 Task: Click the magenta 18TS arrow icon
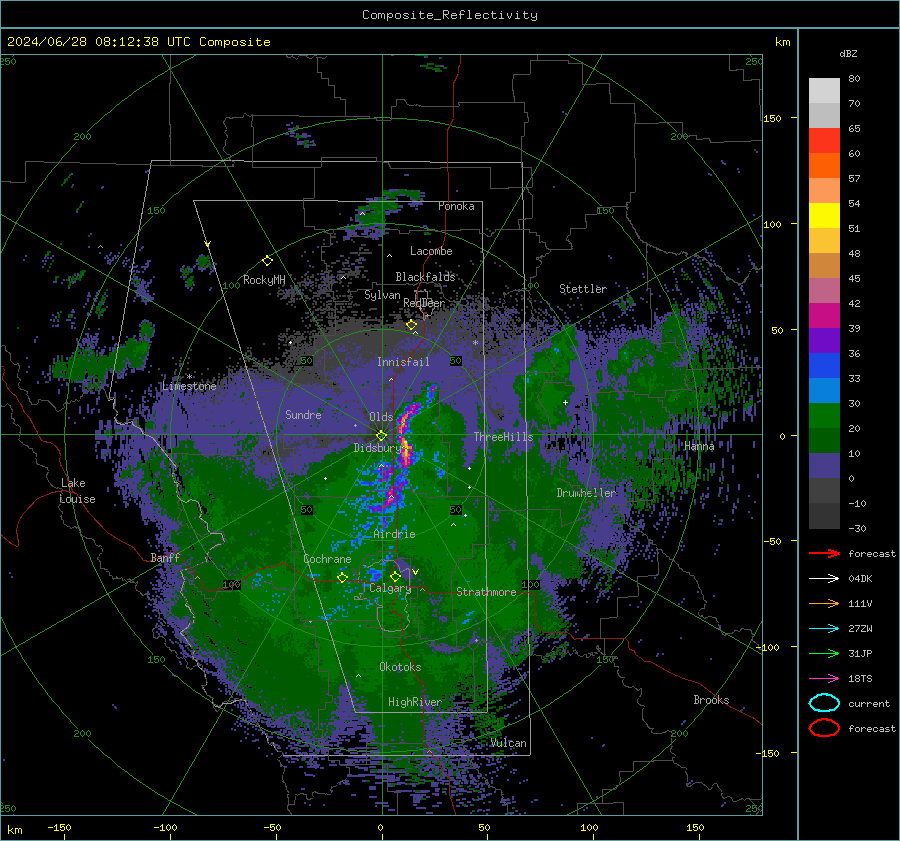coord(824,679)
